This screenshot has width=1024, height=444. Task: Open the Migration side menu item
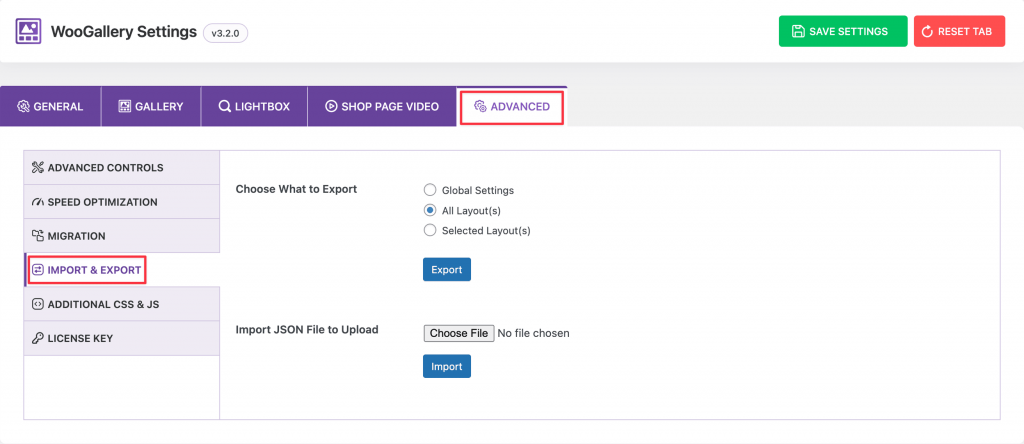pos(121,236)
